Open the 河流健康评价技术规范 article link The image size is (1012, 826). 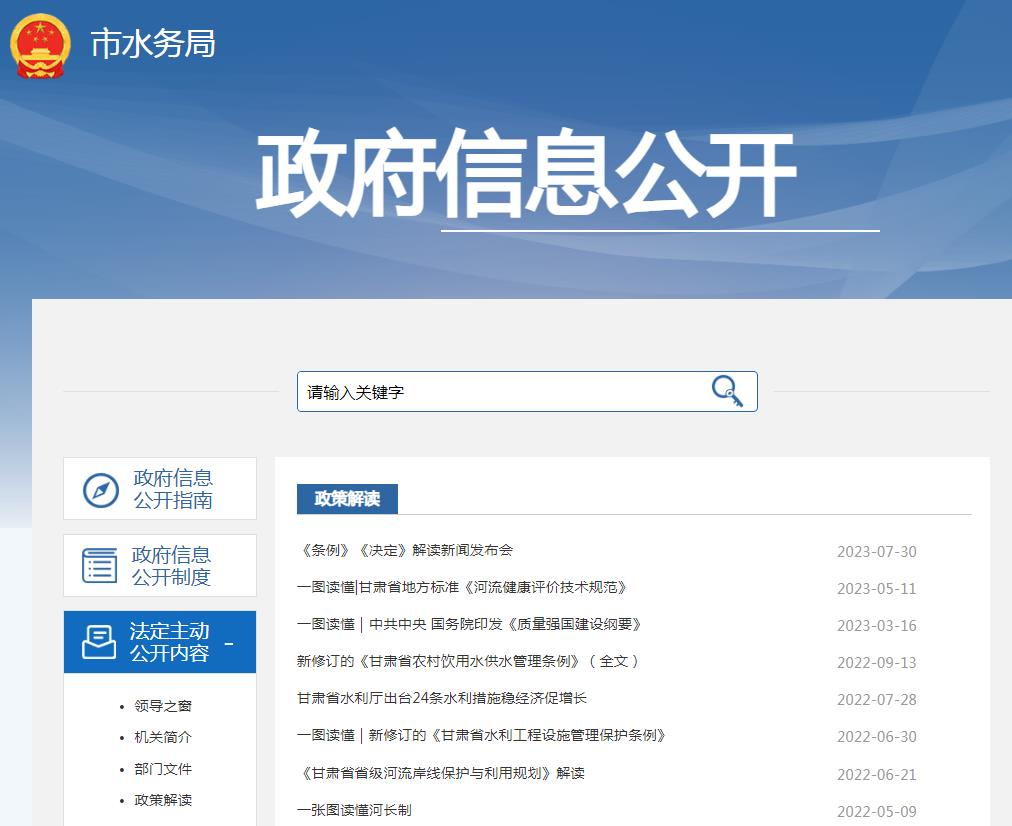tap(462, 587)
